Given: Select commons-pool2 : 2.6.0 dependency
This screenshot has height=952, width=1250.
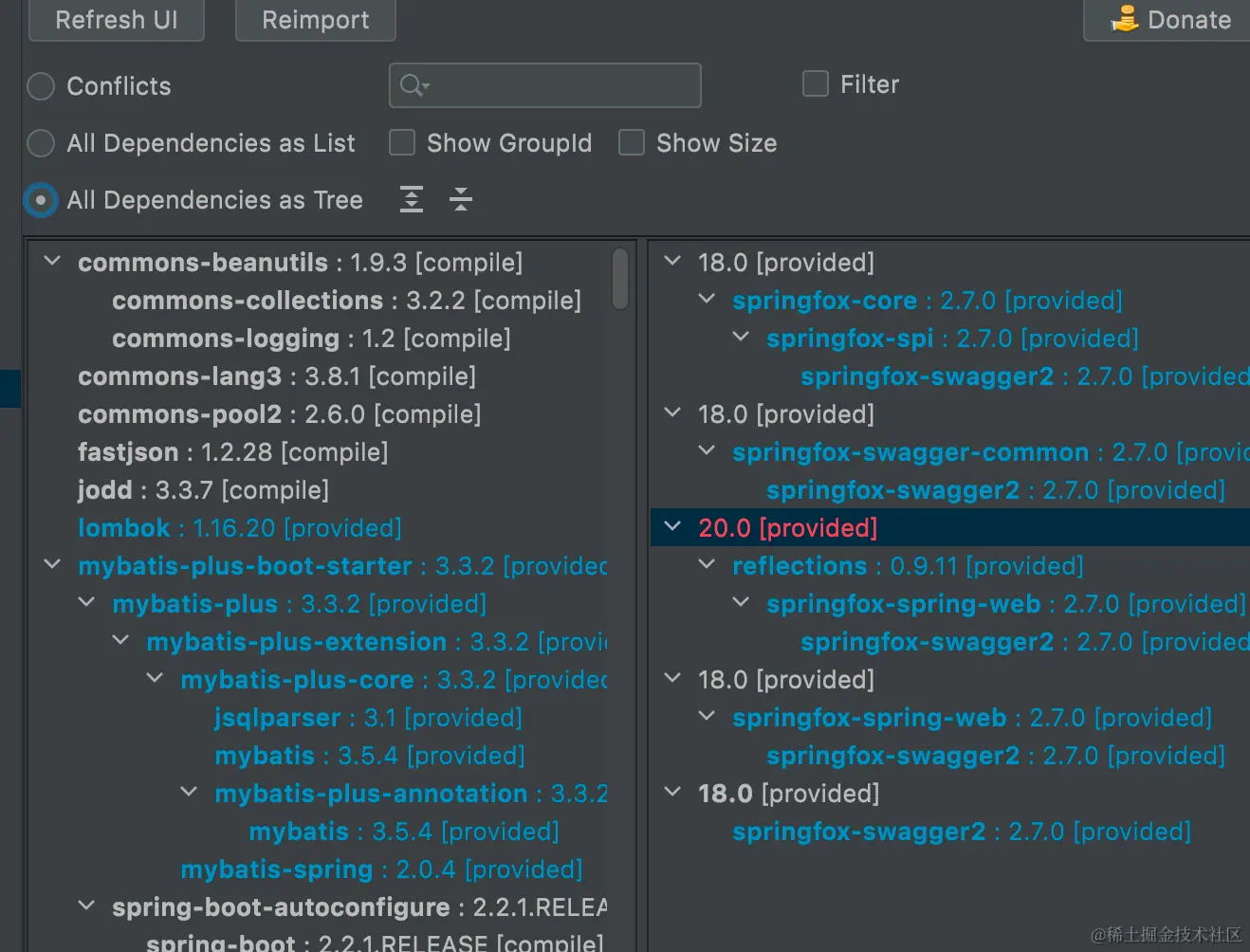Looking at the screenshot, I should pyautogui.click(x=279, y=414).
